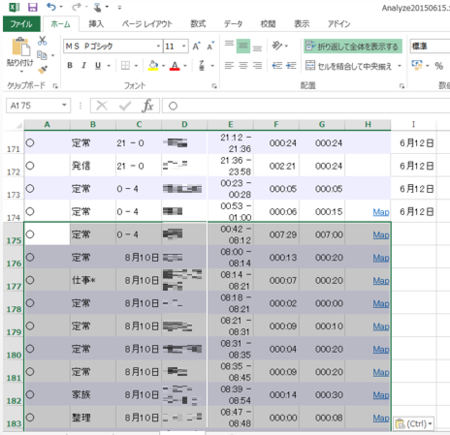Toggle Underline formatting
The width and height of the screenshot is (450, 435).
(98, 66)
